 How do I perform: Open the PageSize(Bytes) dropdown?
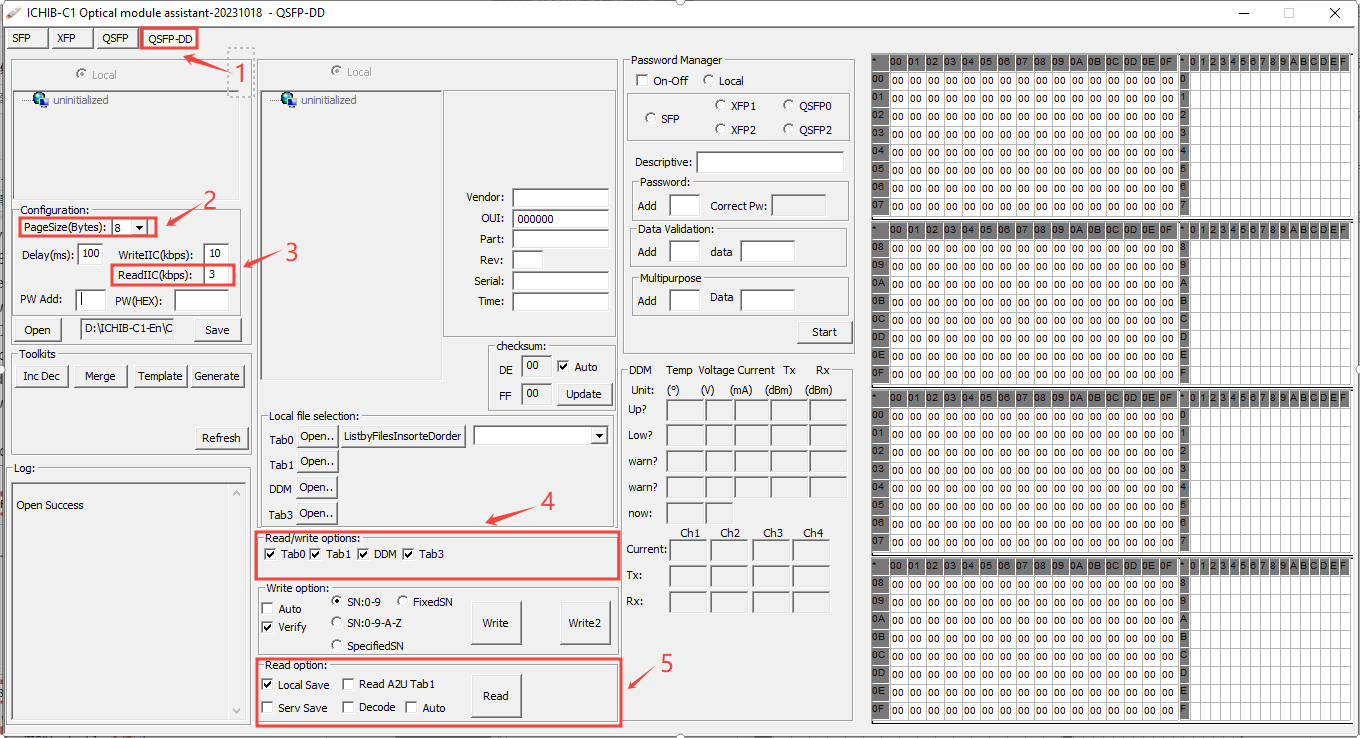coord(134,226)
